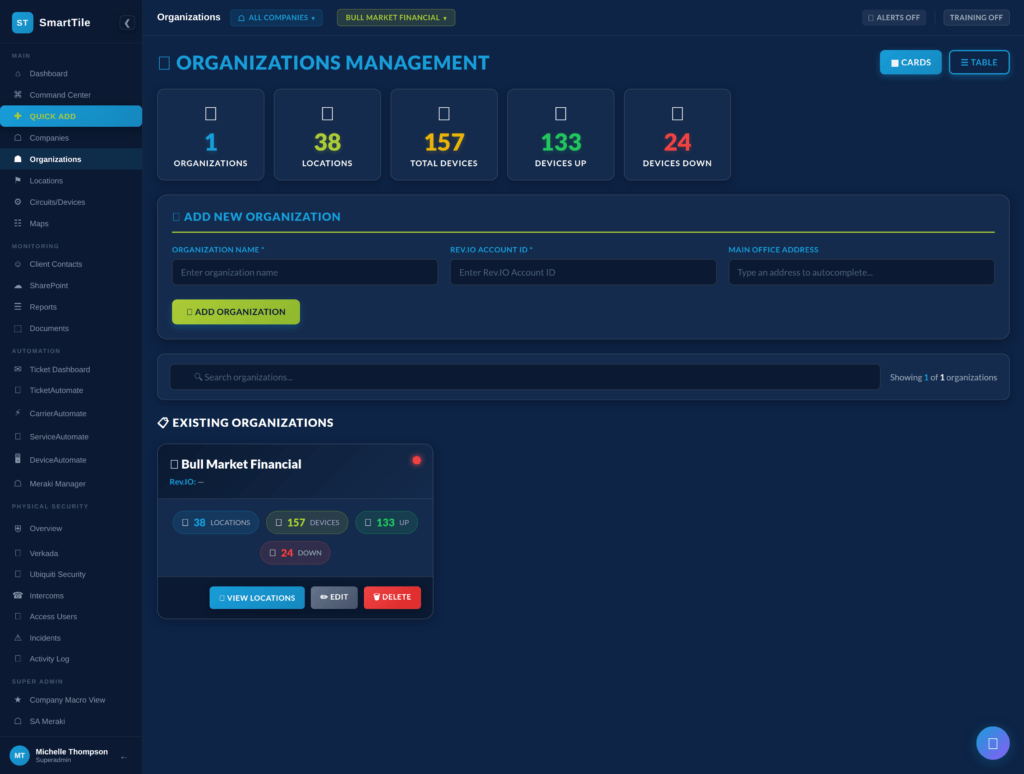Open the BULL MARKET FINANCIAL dropdown

coord(396,18)
